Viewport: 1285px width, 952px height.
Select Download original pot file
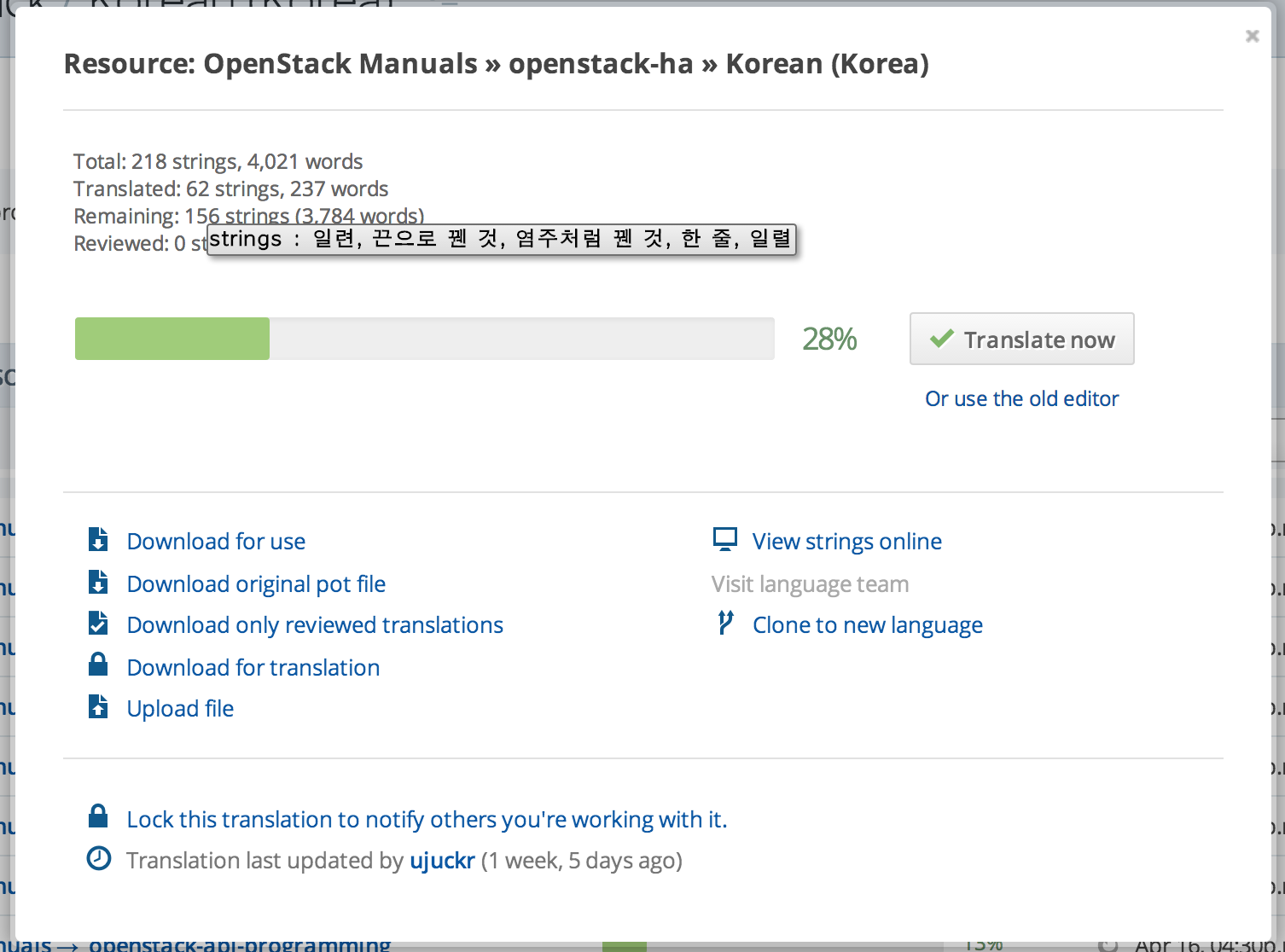click(256, 584)
